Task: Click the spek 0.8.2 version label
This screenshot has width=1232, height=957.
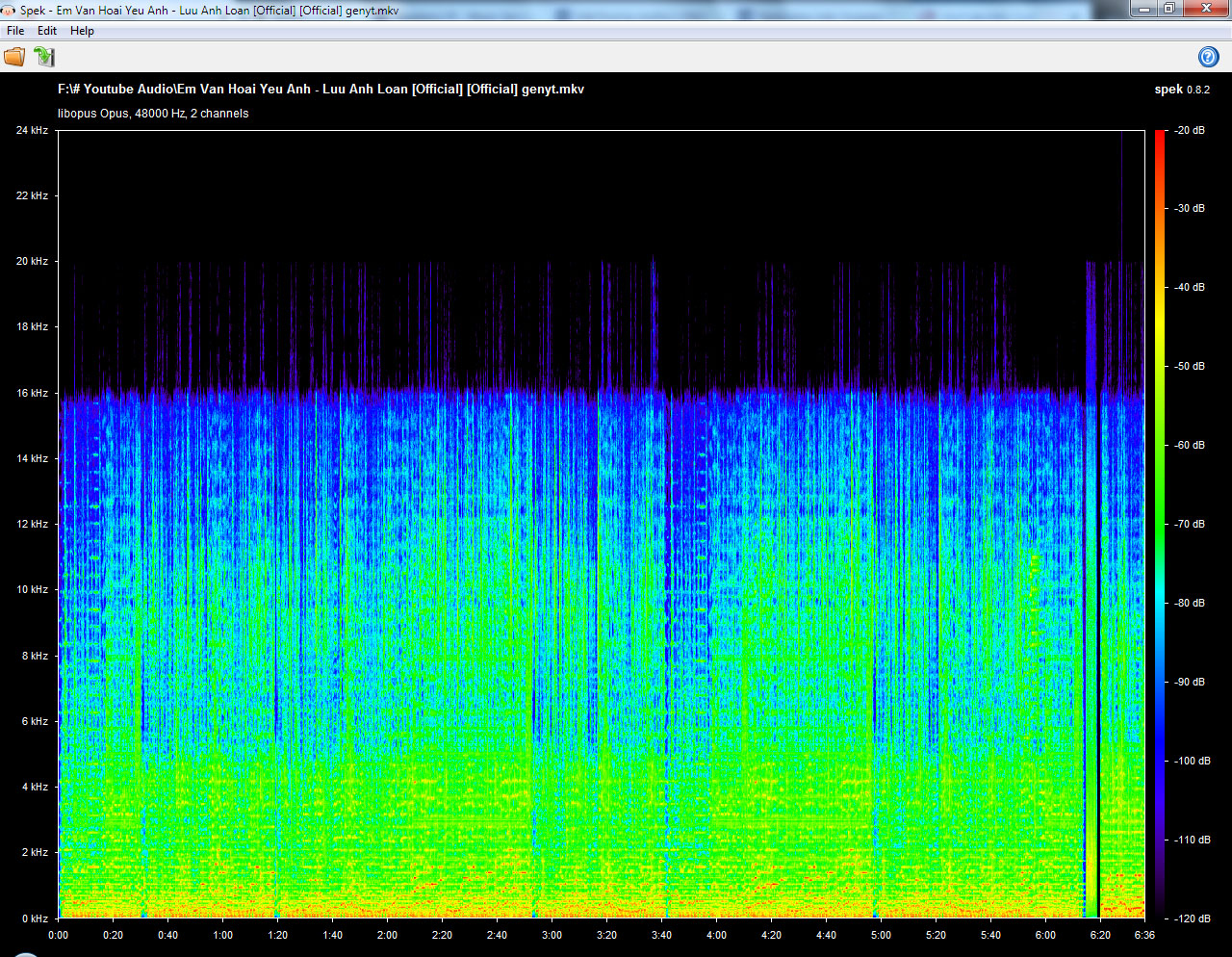Action: (1182, 90)
